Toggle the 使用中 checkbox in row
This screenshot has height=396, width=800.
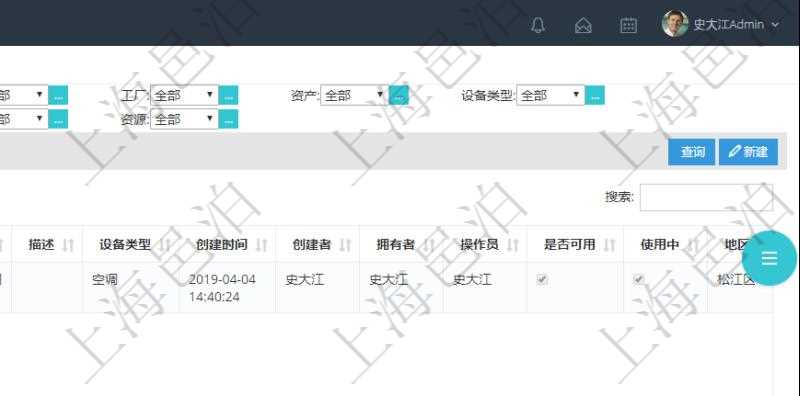[x=638, y=280]
